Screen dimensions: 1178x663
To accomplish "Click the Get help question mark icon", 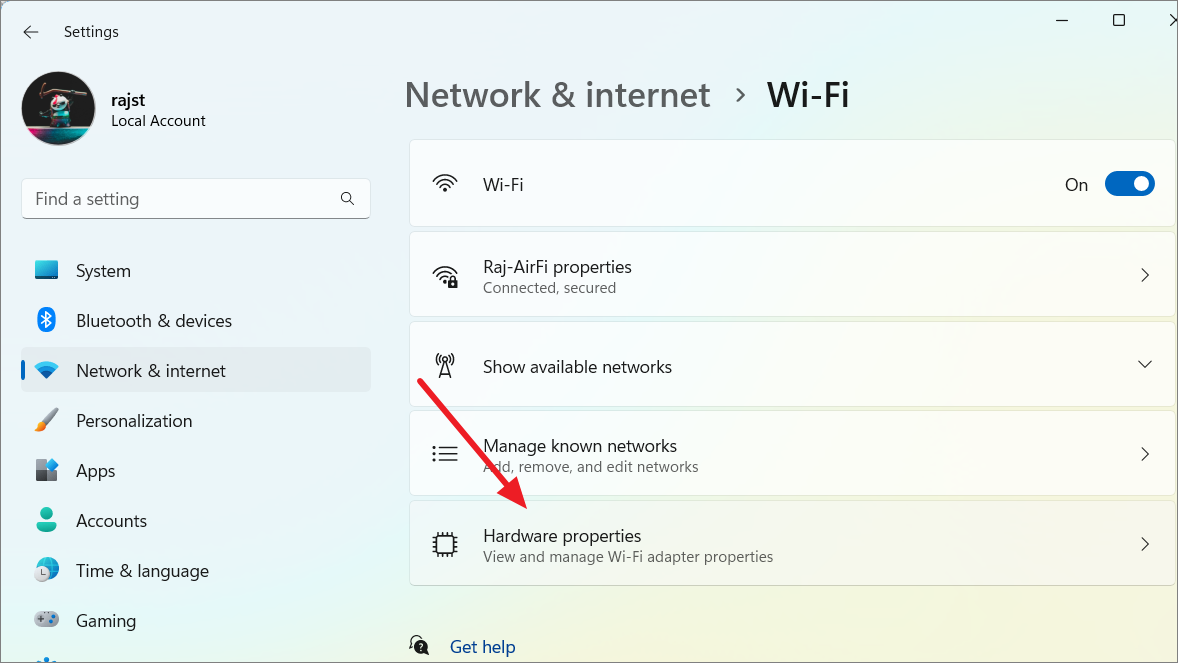I will click(419, 645).
